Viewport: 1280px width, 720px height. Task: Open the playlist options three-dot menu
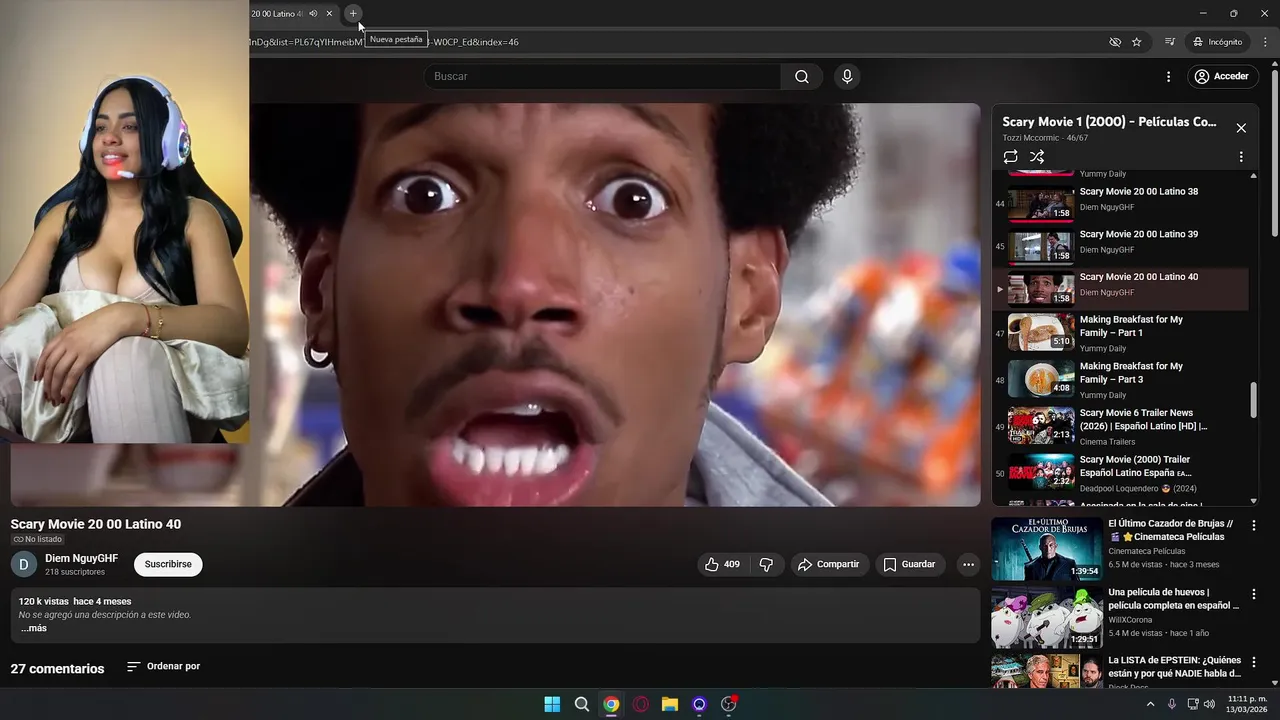[1241, 157]
